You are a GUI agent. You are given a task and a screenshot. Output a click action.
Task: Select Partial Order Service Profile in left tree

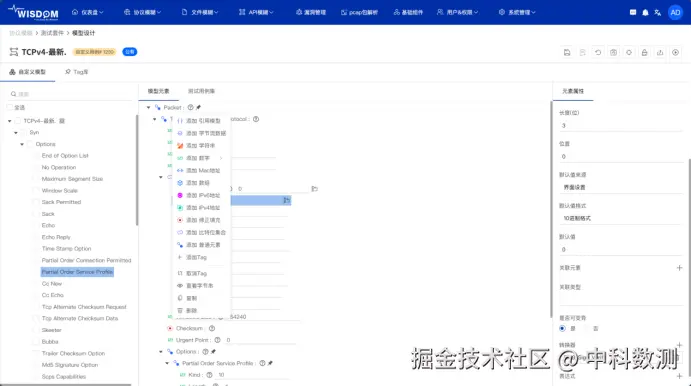[x=77, y=272]
